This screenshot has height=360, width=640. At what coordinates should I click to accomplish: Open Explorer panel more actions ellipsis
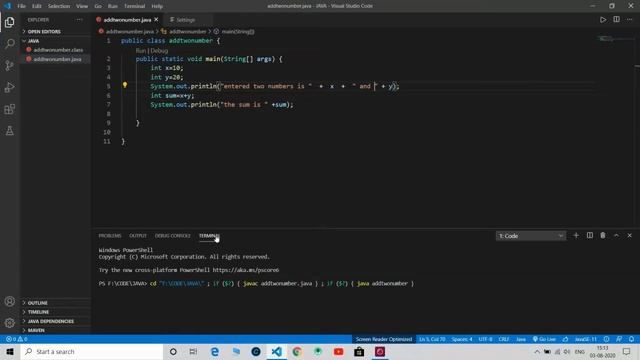79,20
